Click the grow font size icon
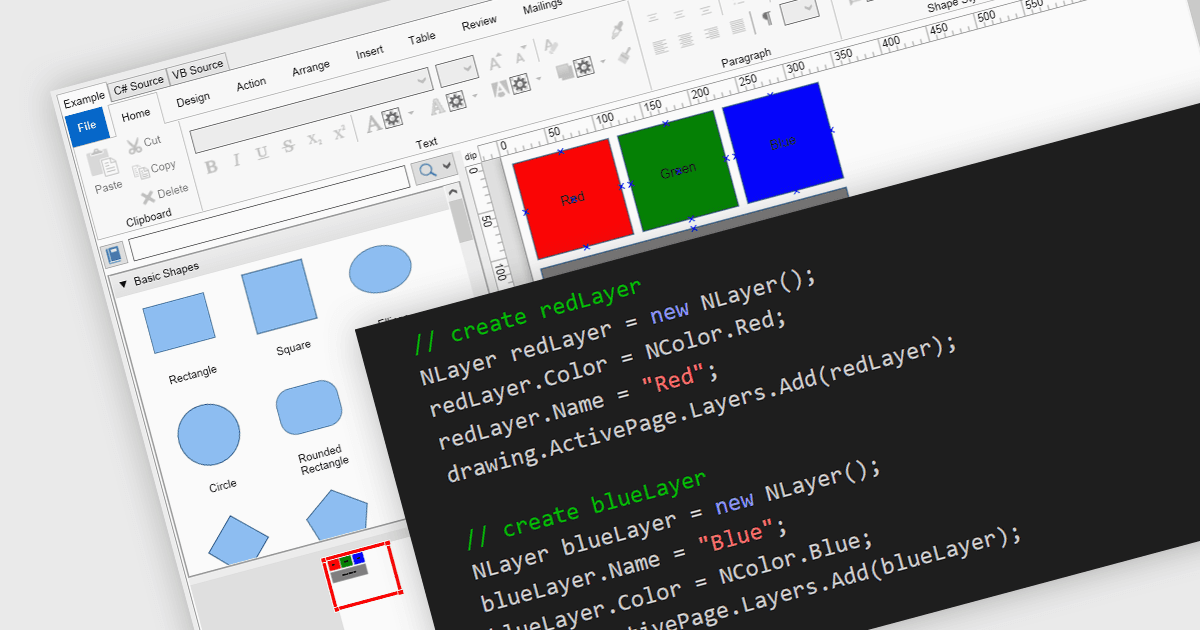 pos(496,63)
